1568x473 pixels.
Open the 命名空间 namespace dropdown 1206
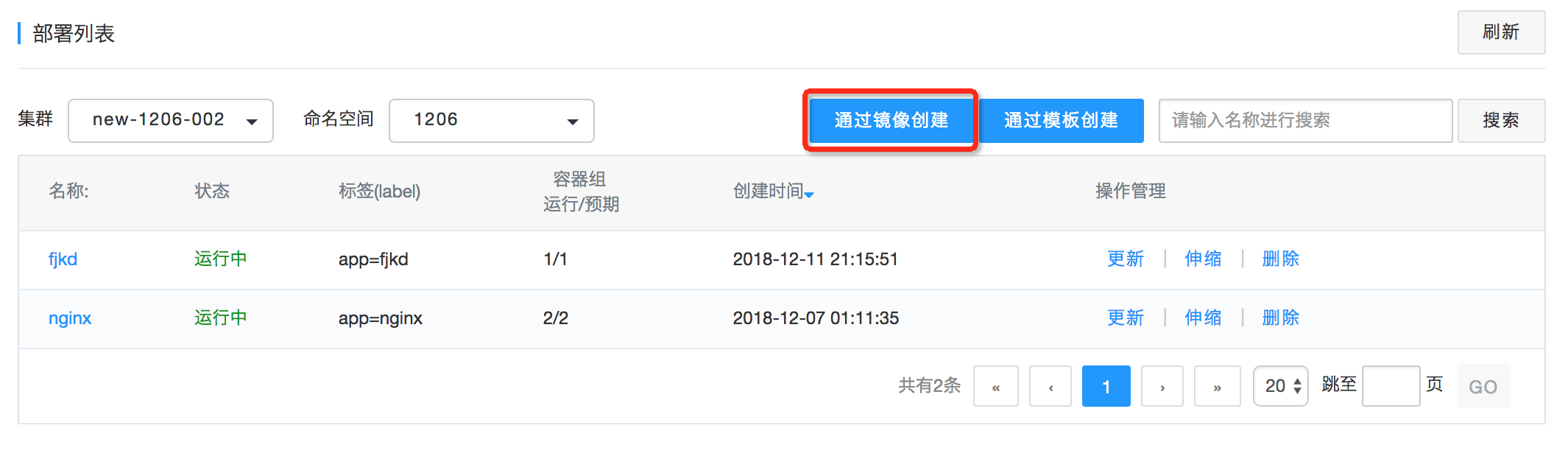(x=492, y=121)
